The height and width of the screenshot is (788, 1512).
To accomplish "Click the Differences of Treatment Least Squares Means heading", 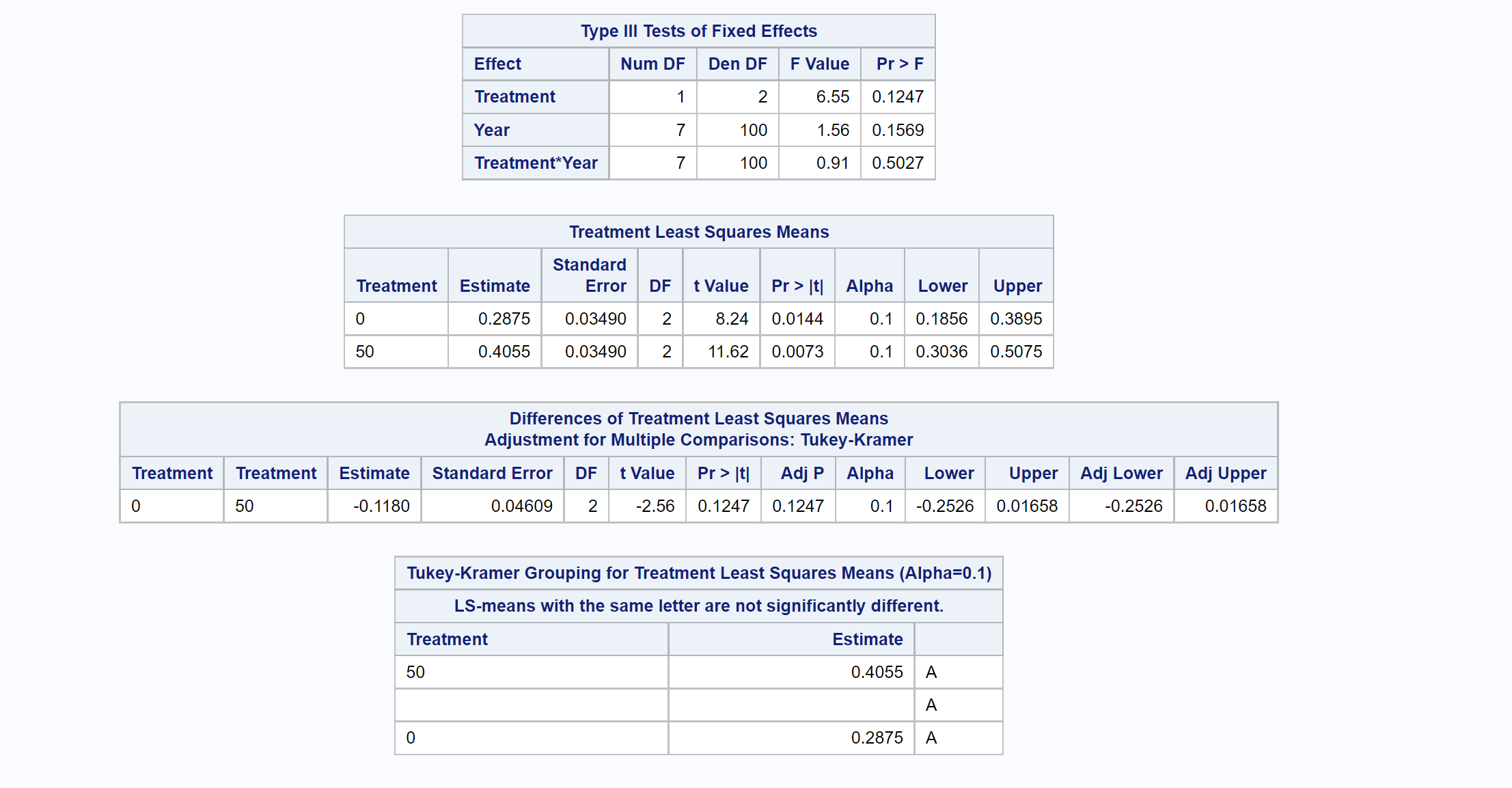I will tap(698, 419).
